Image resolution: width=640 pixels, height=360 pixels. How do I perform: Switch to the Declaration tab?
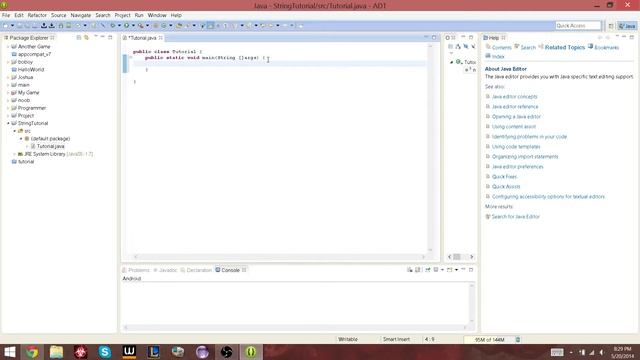click(x=196, y=270)
